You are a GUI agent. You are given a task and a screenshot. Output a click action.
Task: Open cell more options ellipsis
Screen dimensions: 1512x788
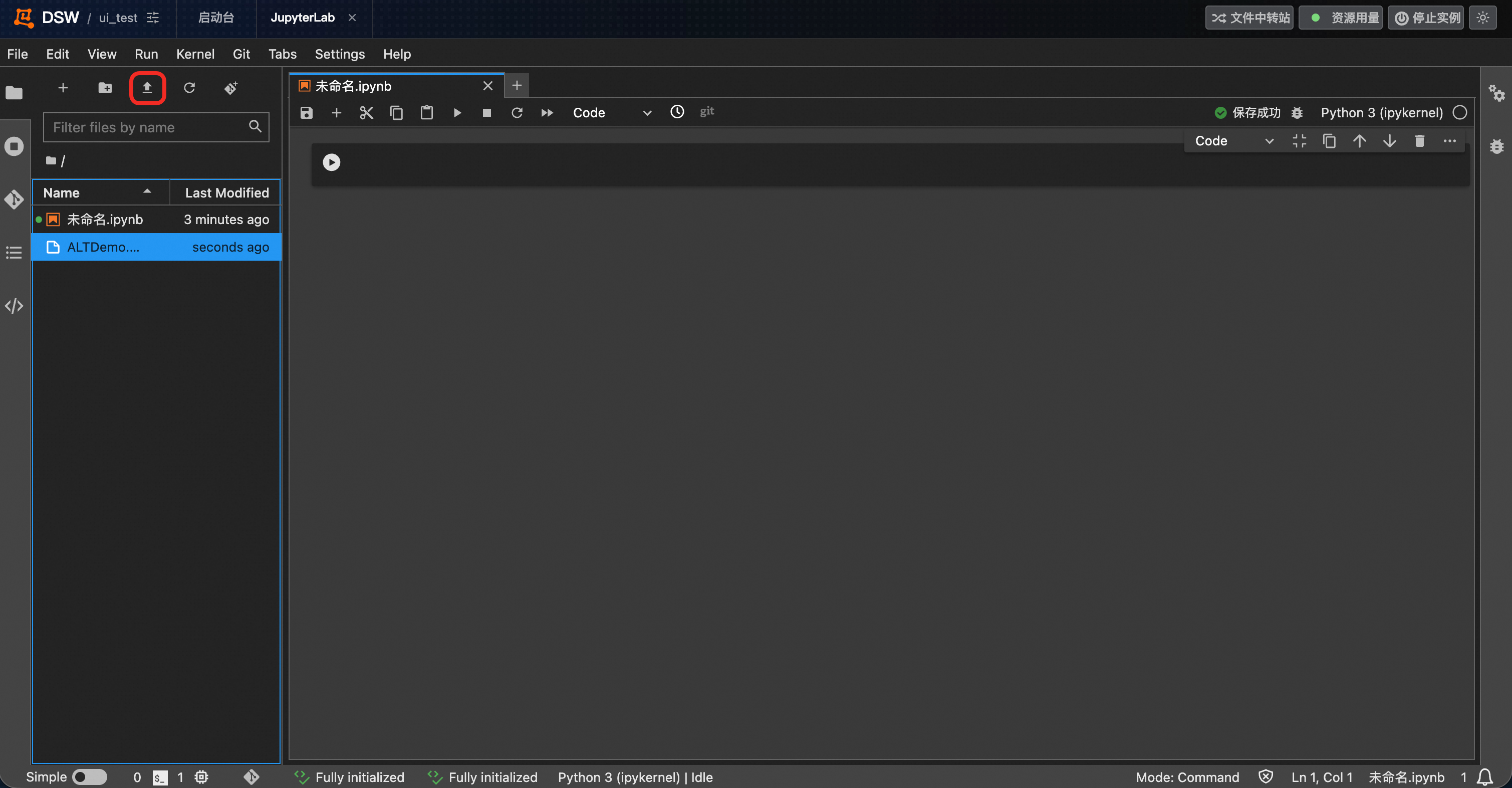pyautogui.click(x=1449, y=141)
